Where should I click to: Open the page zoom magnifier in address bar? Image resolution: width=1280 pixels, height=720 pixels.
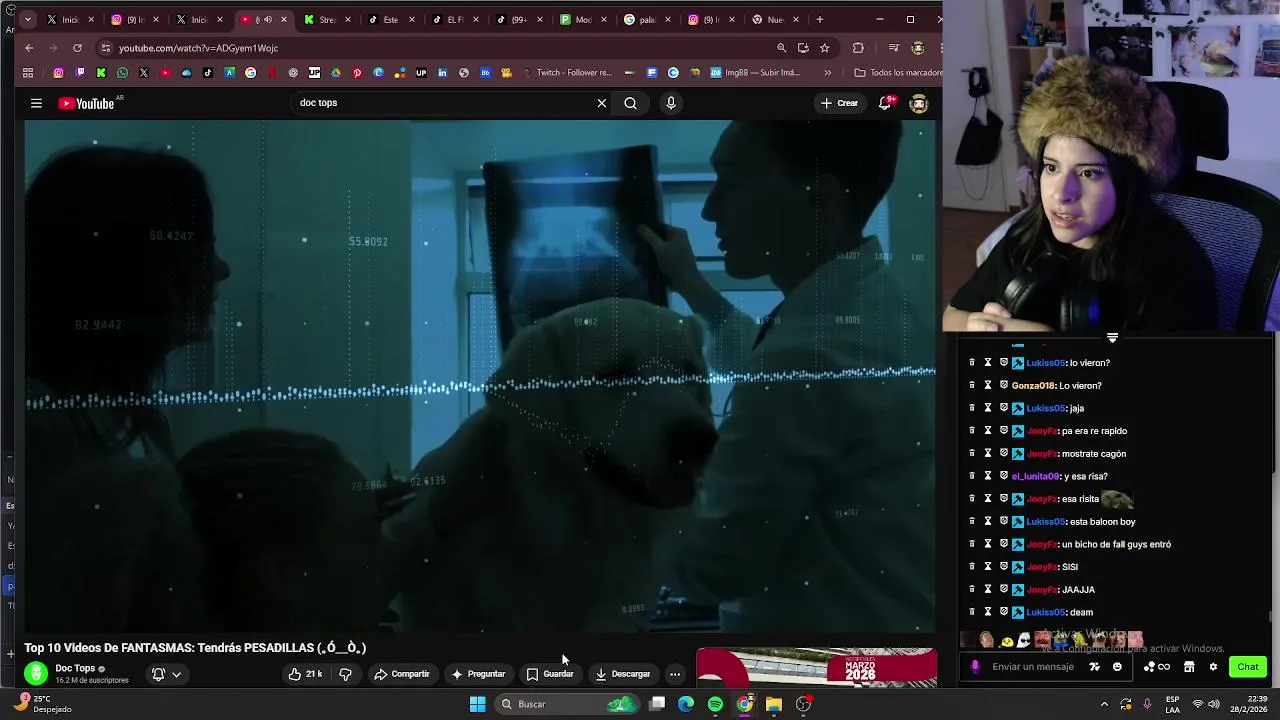point(782,48)
